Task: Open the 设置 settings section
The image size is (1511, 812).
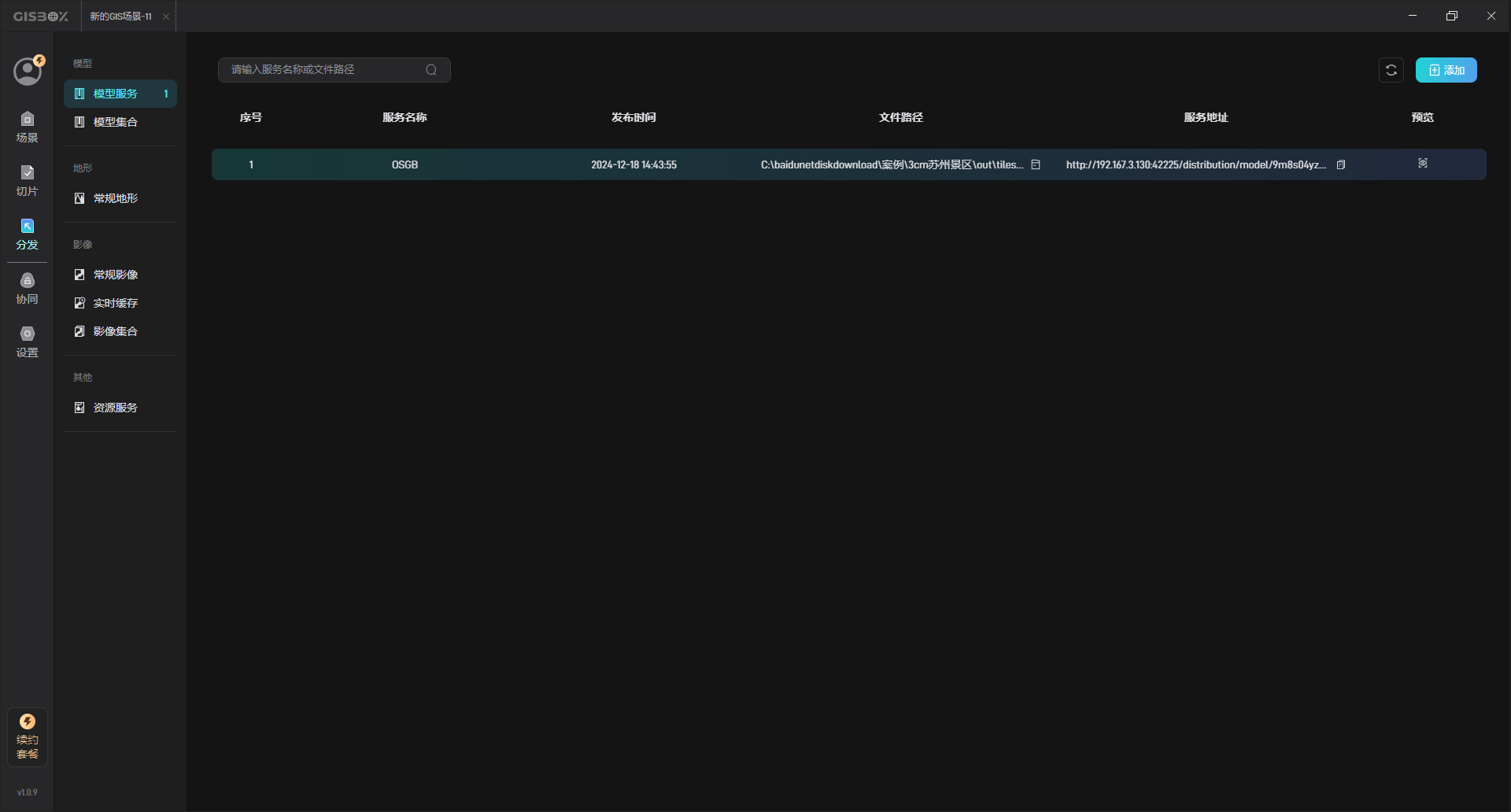Action: (x=27, y=341)
